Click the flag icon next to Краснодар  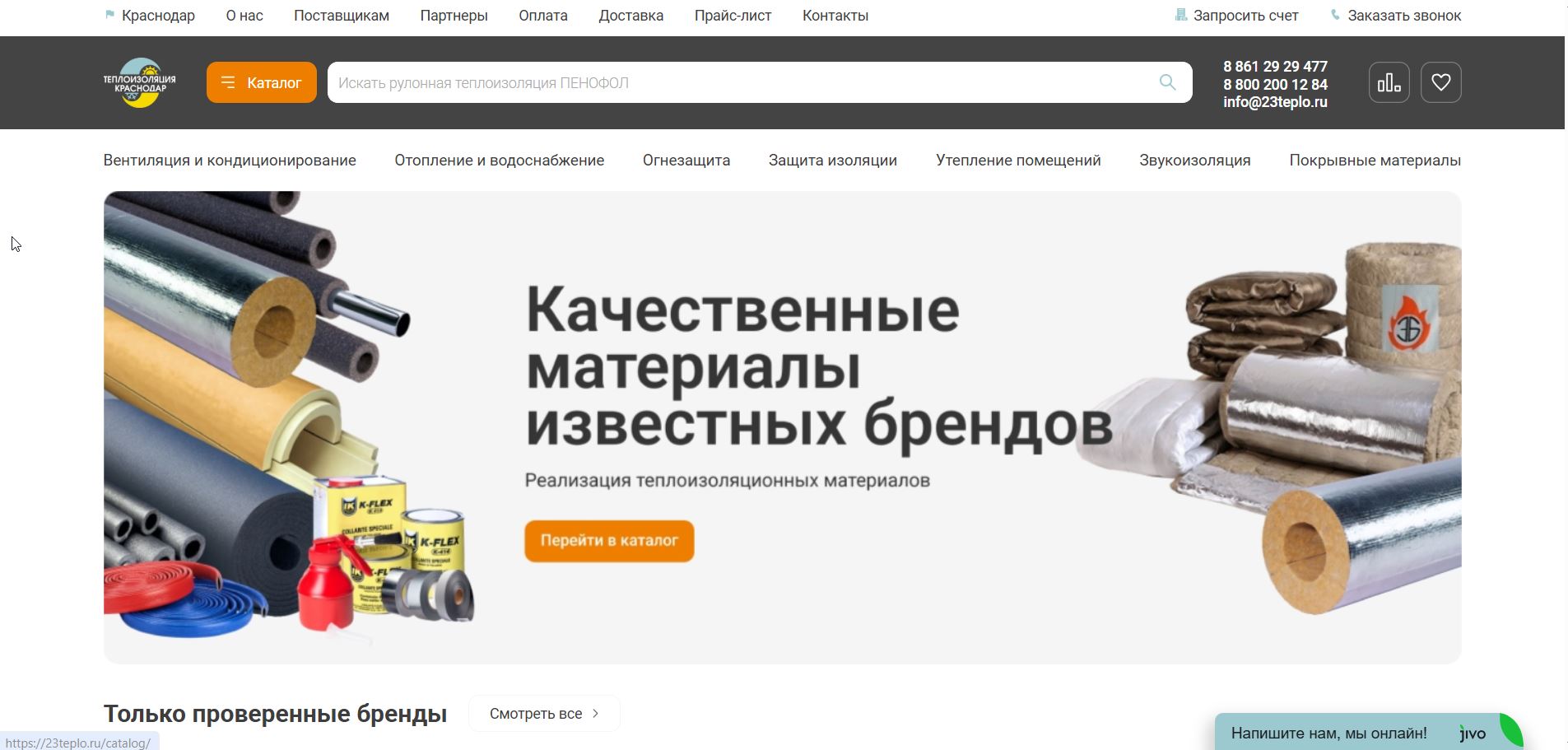tap(109, 15)
